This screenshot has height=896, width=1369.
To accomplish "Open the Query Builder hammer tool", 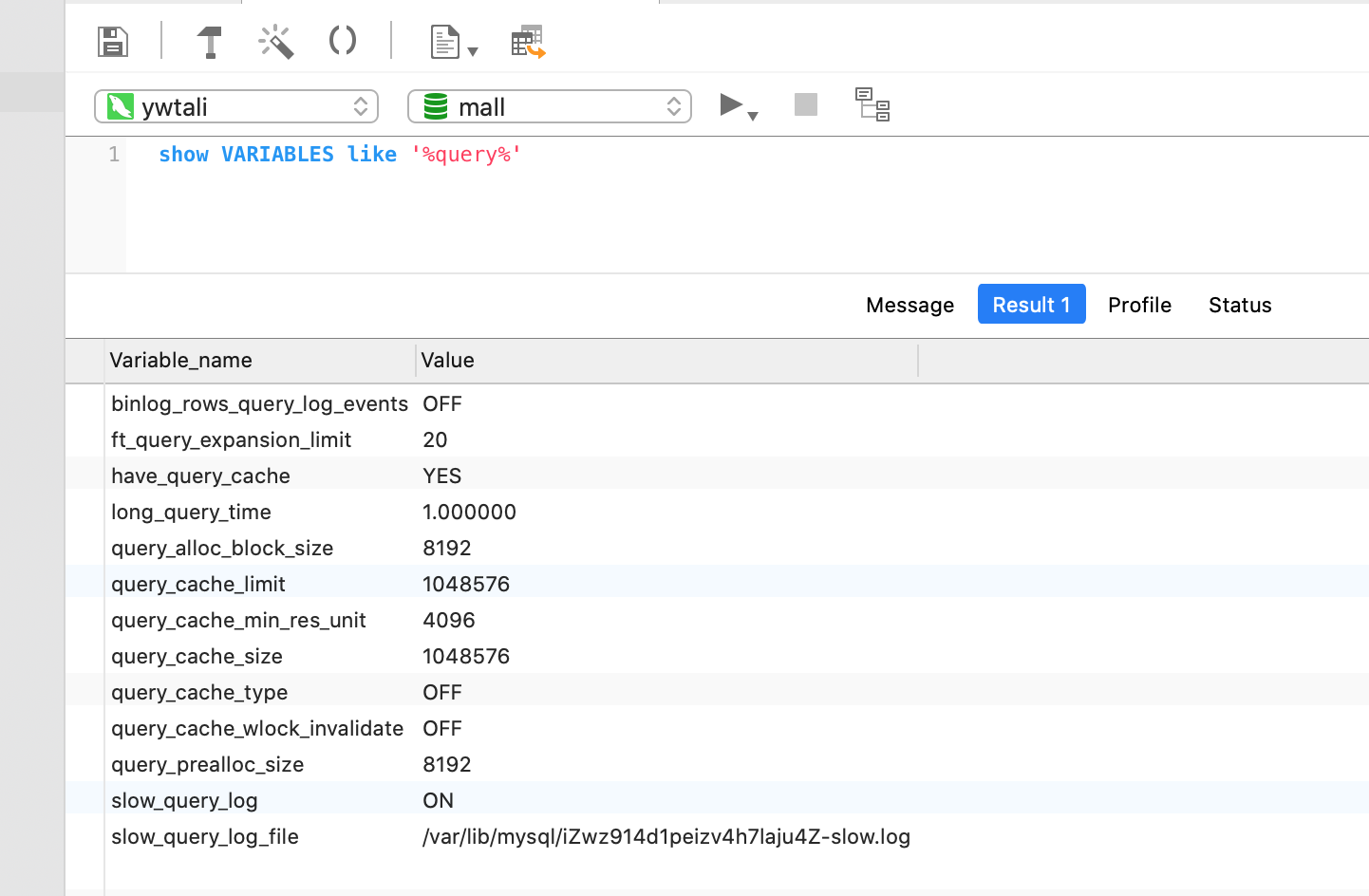I will pos(209,42).
